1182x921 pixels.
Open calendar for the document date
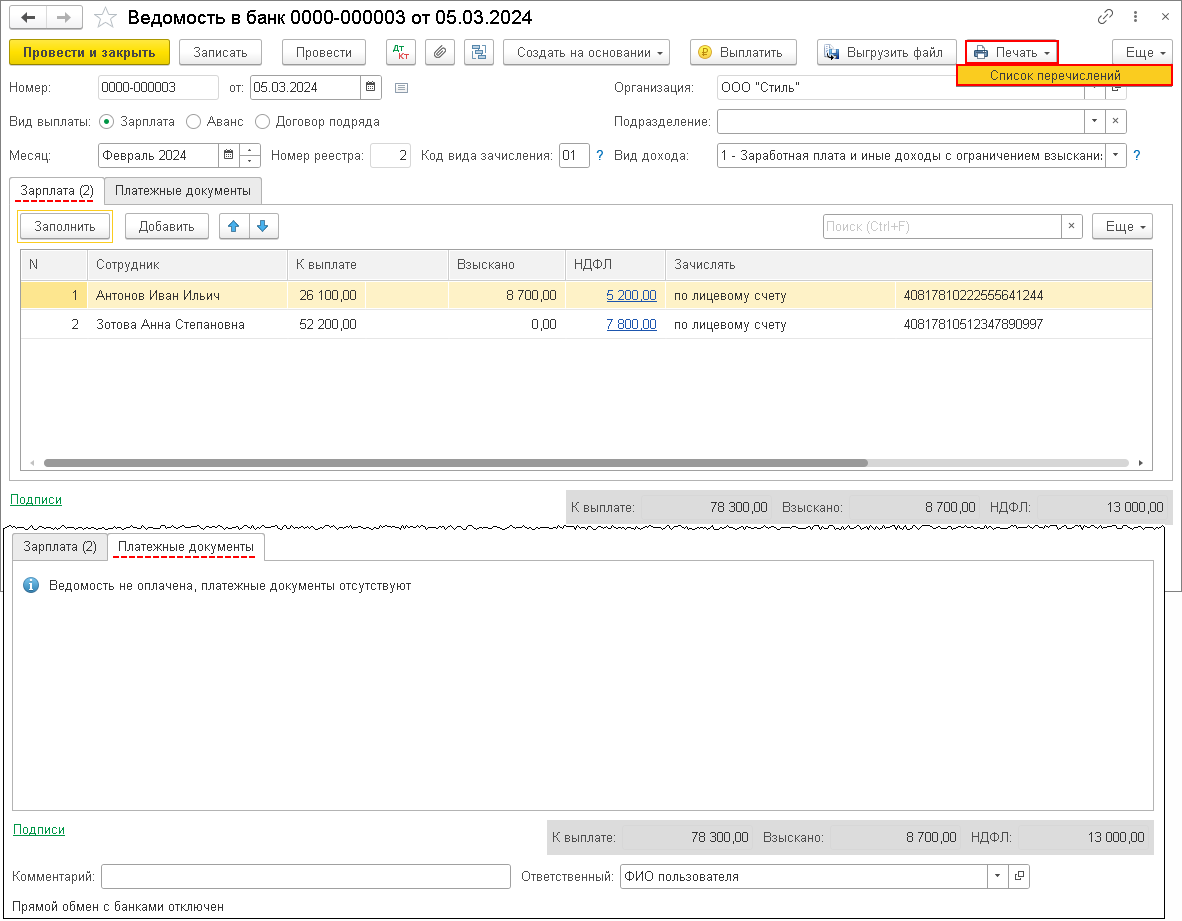pos(371,87)
